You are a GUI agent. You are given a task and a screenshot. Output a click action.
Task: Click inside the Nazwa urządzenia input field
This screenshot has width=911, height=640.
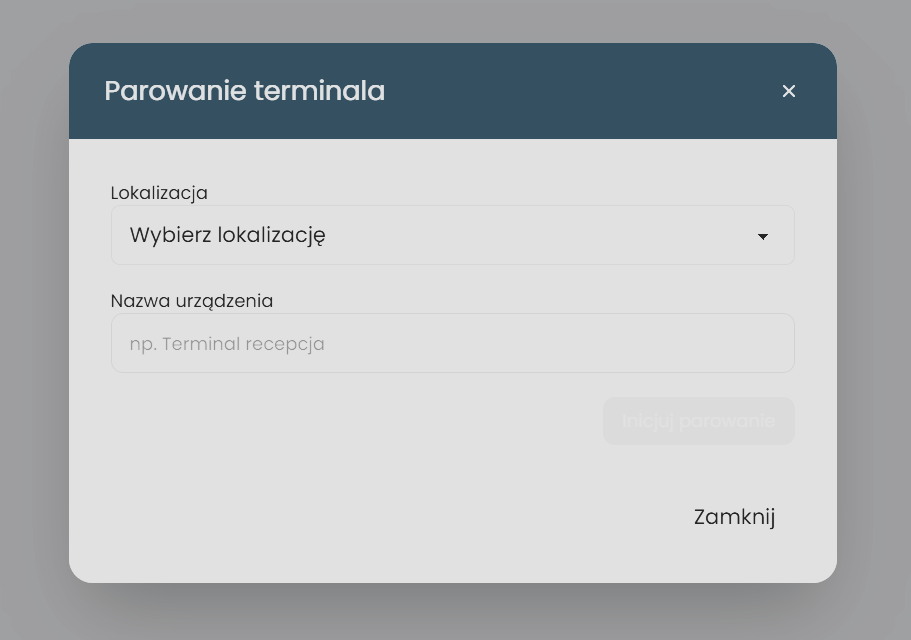(x=452, y=343)
